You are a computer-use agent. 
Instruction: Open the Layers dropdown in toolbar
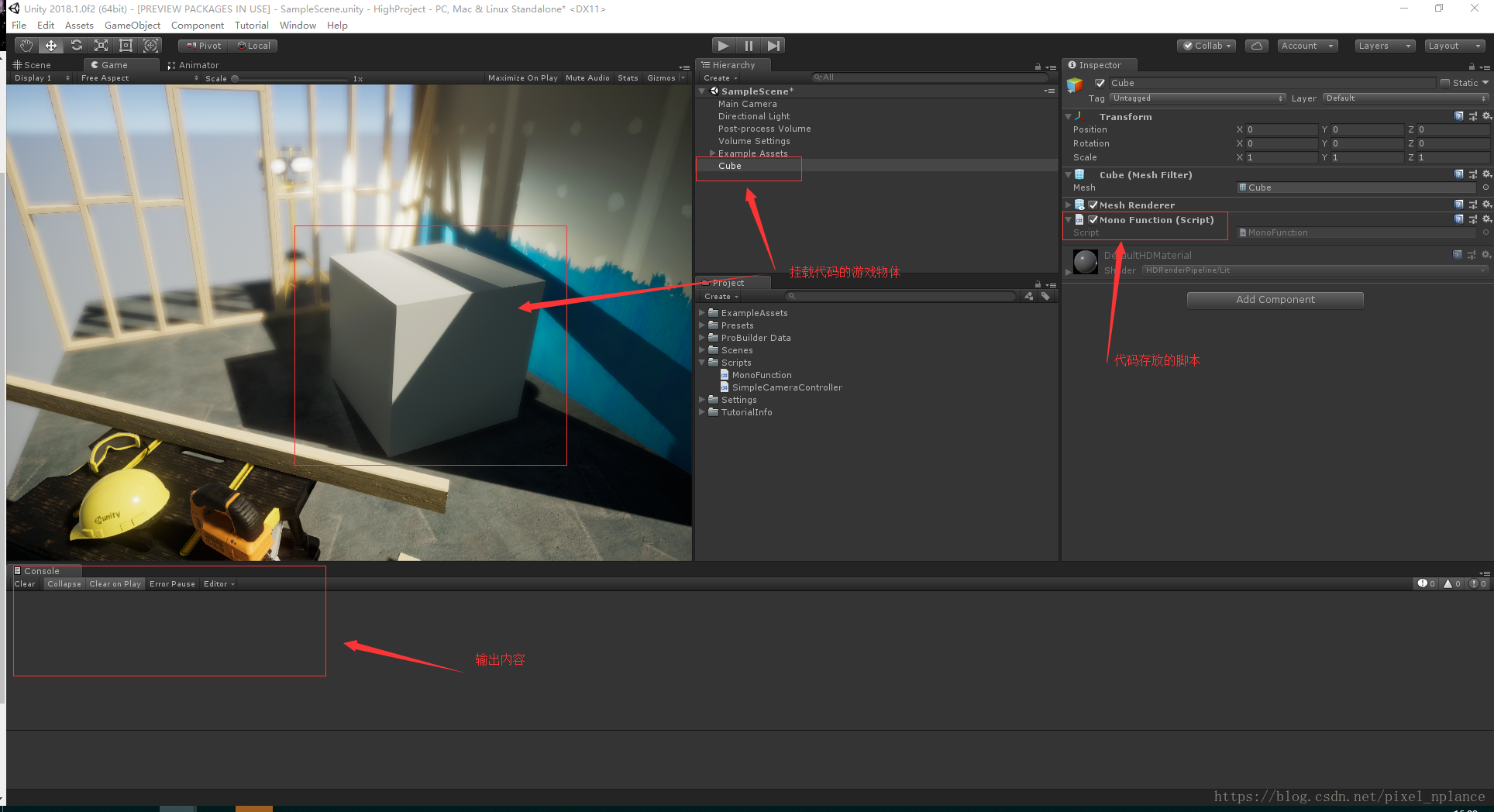[1385, 46]
